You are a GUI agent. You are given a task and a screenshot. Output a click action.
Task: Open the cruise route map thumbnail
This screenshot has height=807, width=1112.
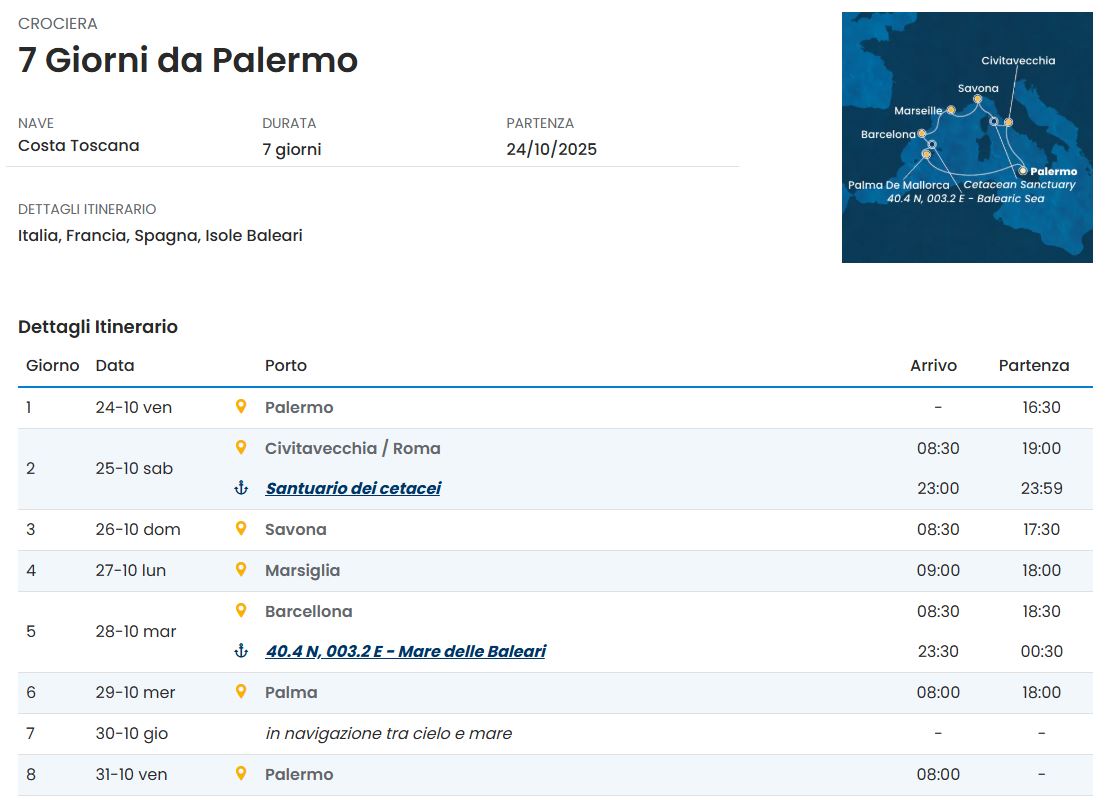[x=967, y=138]
